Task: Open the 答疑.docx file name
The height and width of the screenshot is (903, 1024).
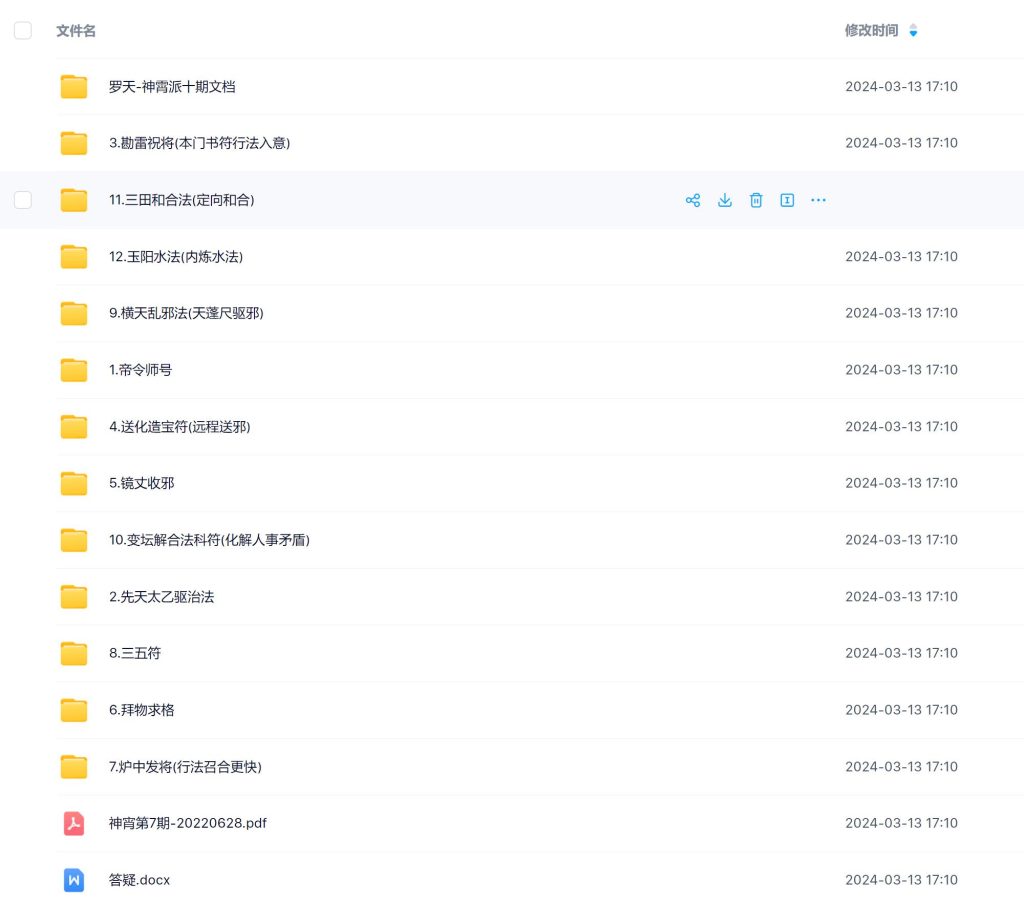Action: coord(139,880)
